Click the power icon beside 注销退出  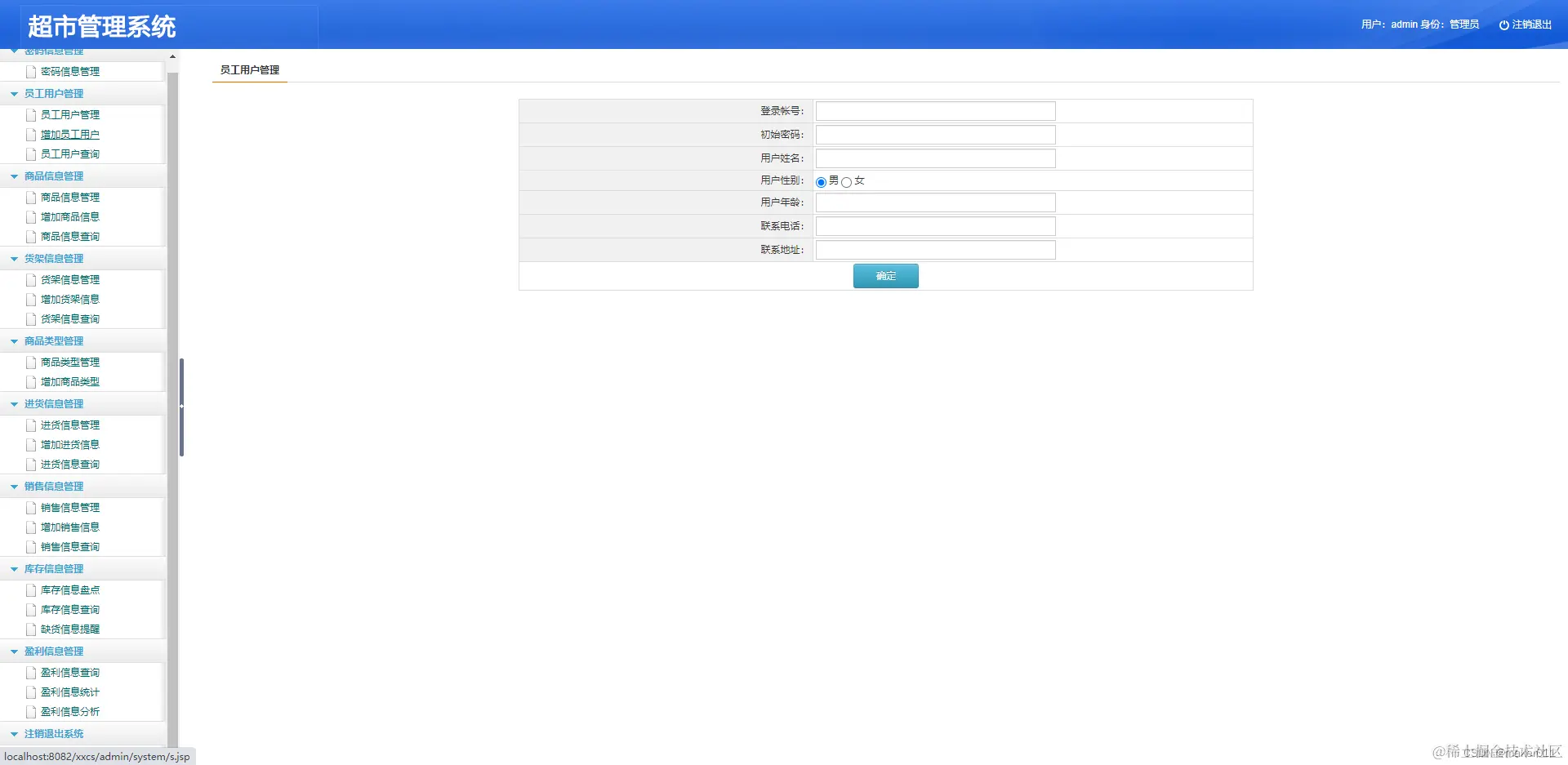1503,25
